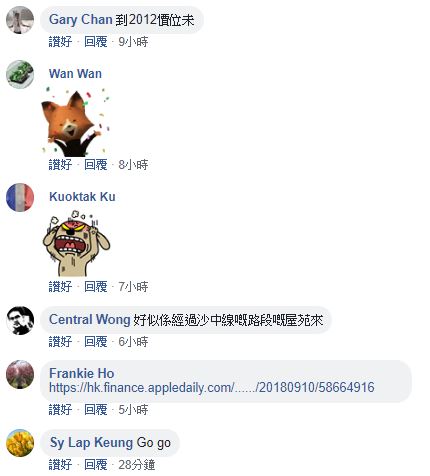Open Sy Lap Keung's flower avatar
Screen dimensions: 430x476
pyautogui.click(x=20, y=443)
